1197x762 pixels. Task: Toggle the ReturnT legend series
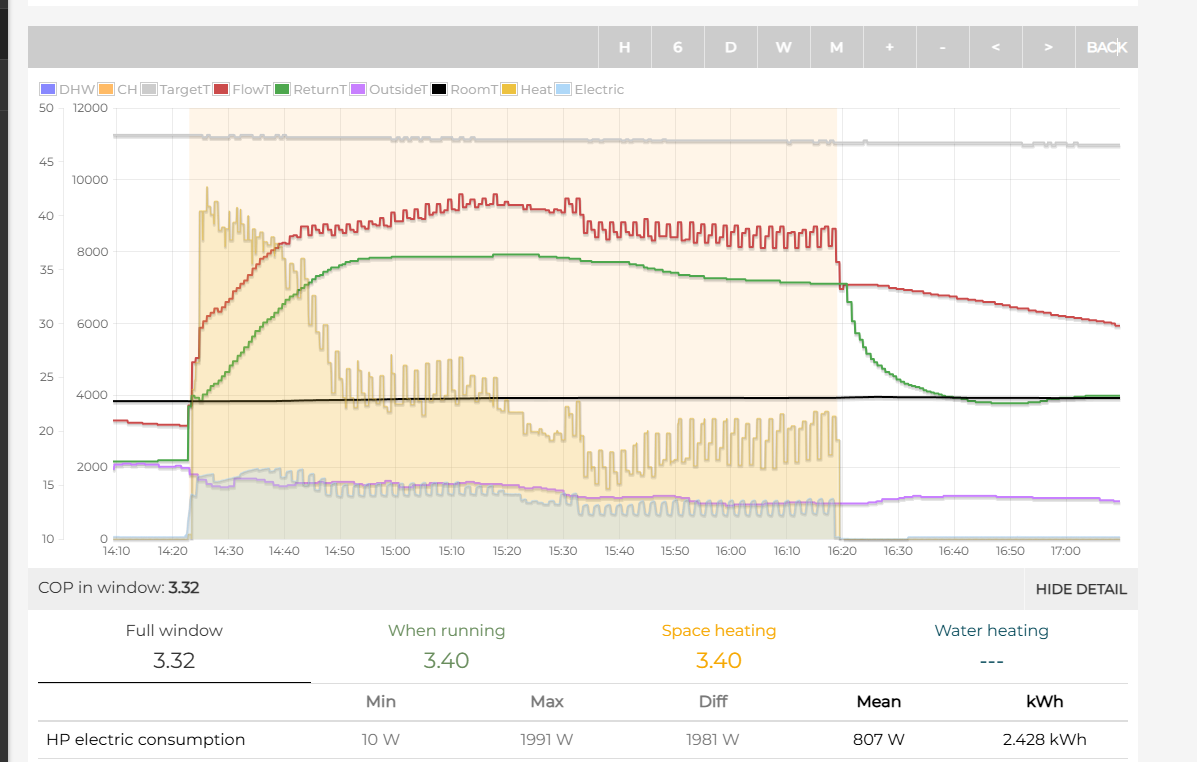[x=310, y=89]
